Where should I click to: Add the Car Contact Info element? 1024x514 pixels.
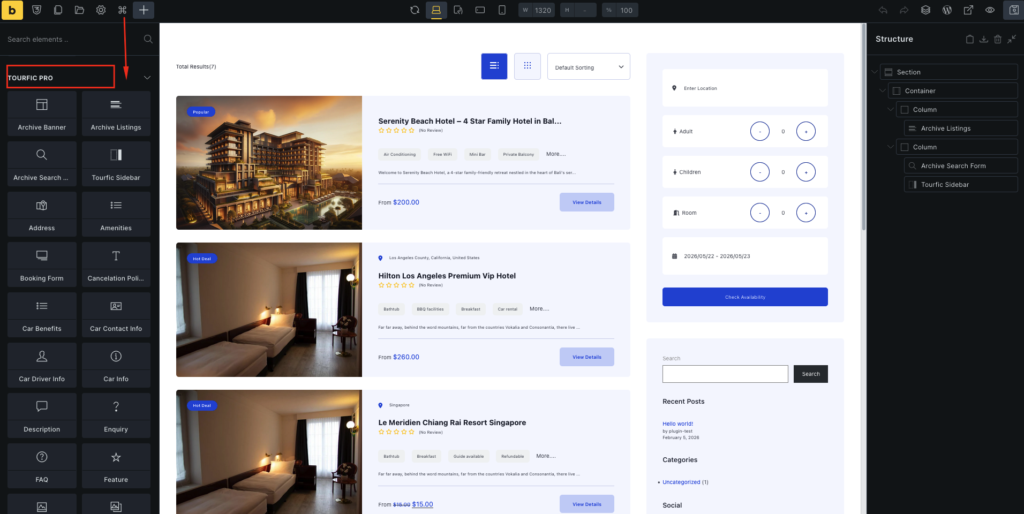(x=116, y=314)
